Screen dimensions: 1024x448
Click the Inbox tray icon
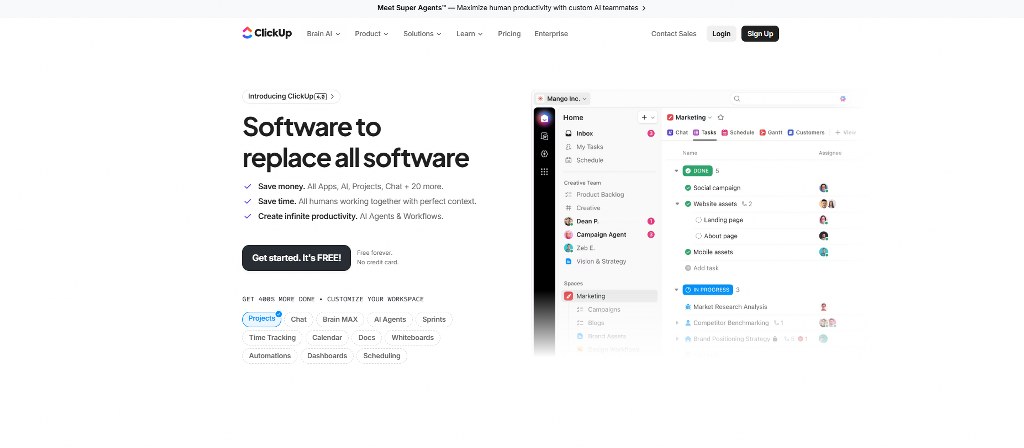coord(568,133)
